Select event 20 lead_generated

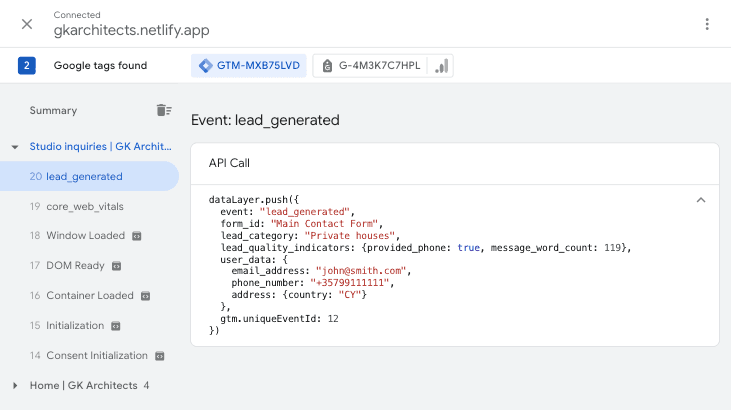click(x=89, y=176)
